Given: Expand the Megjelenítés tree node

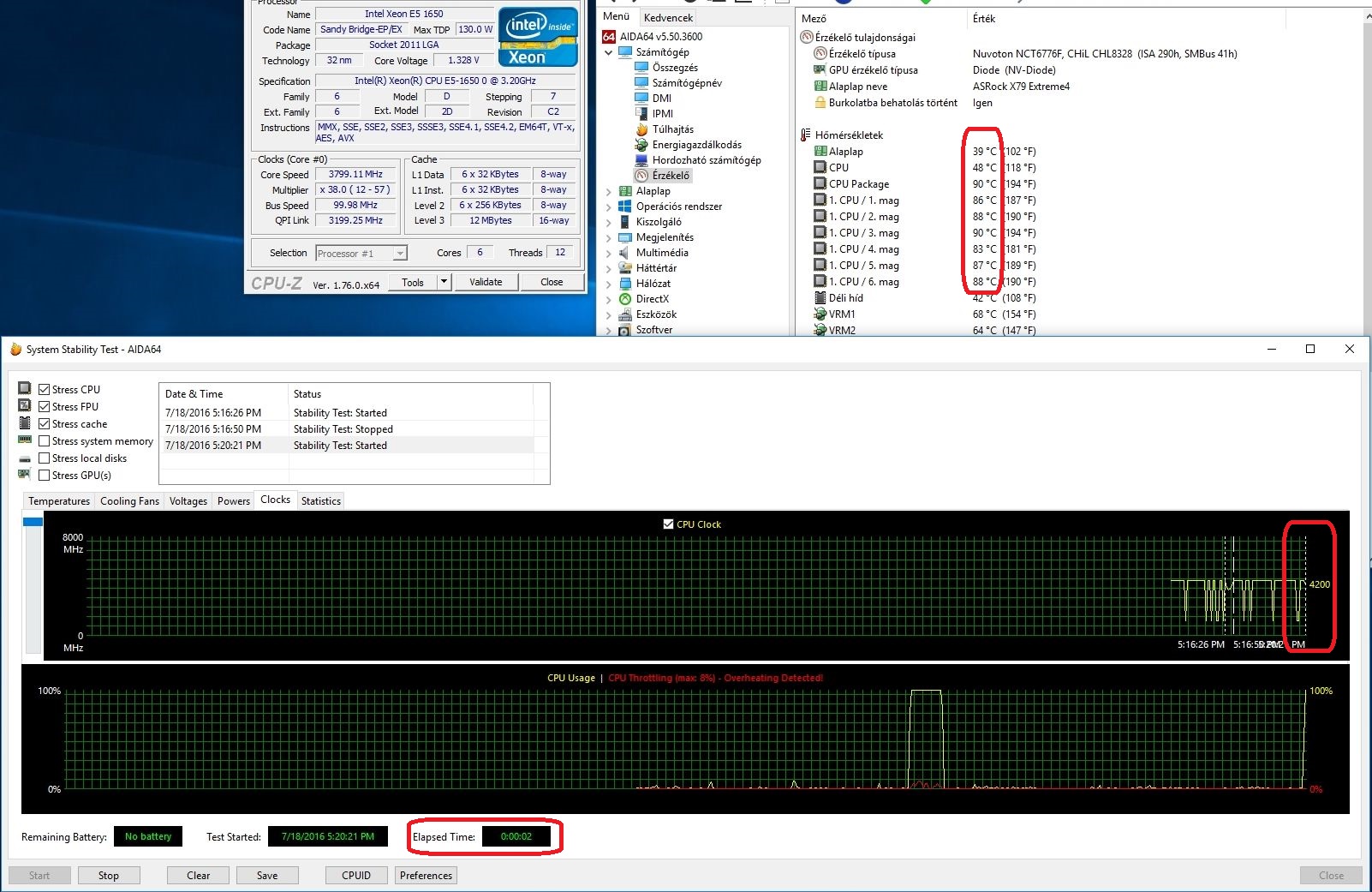Looking at the screenshot, I should tap(609, 237).
